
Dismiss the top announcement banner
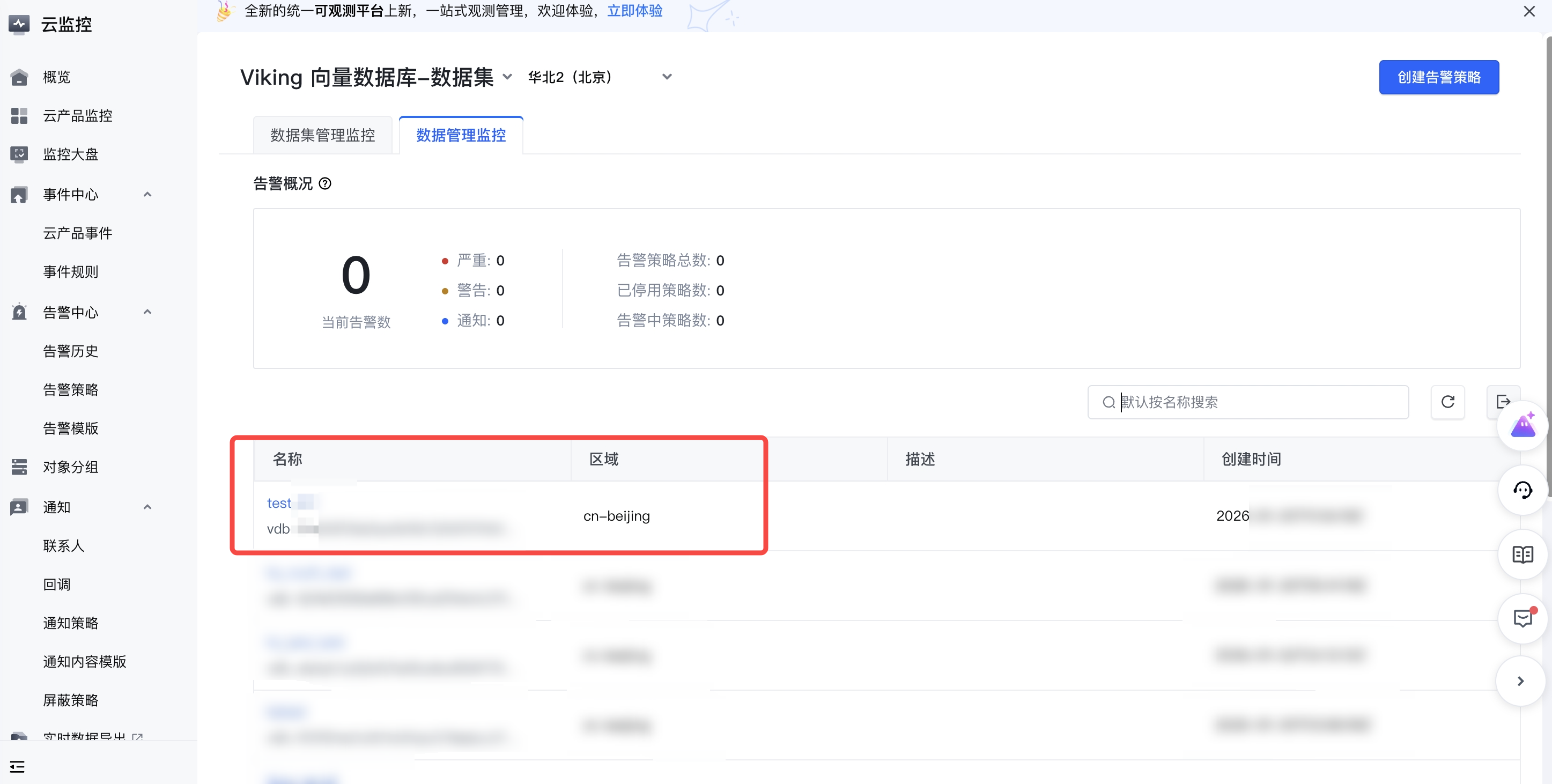[x=1528, y=11]
